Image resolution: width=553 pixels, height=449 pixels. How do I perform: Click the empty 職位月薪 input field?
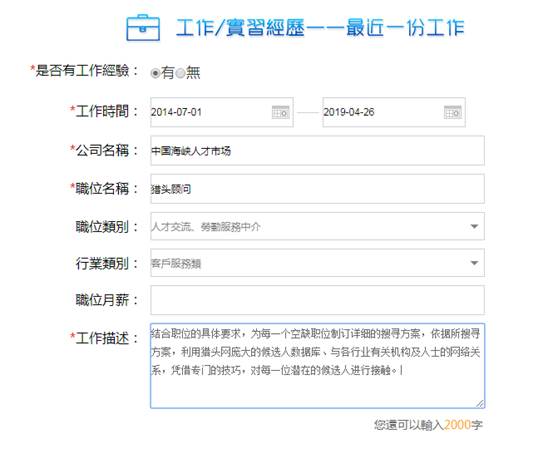point(317,300)
